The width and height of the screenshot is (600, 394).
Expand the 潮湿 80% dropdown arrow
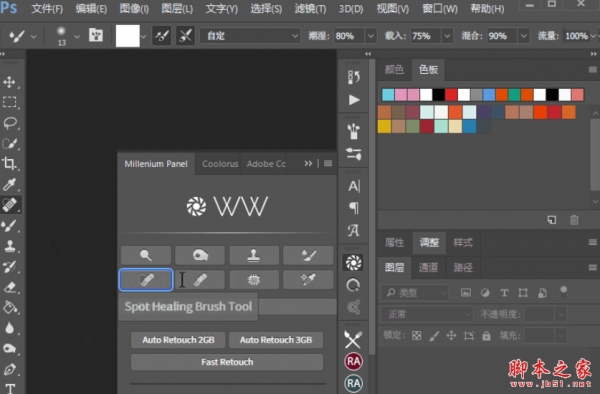[x=370, y=36]
